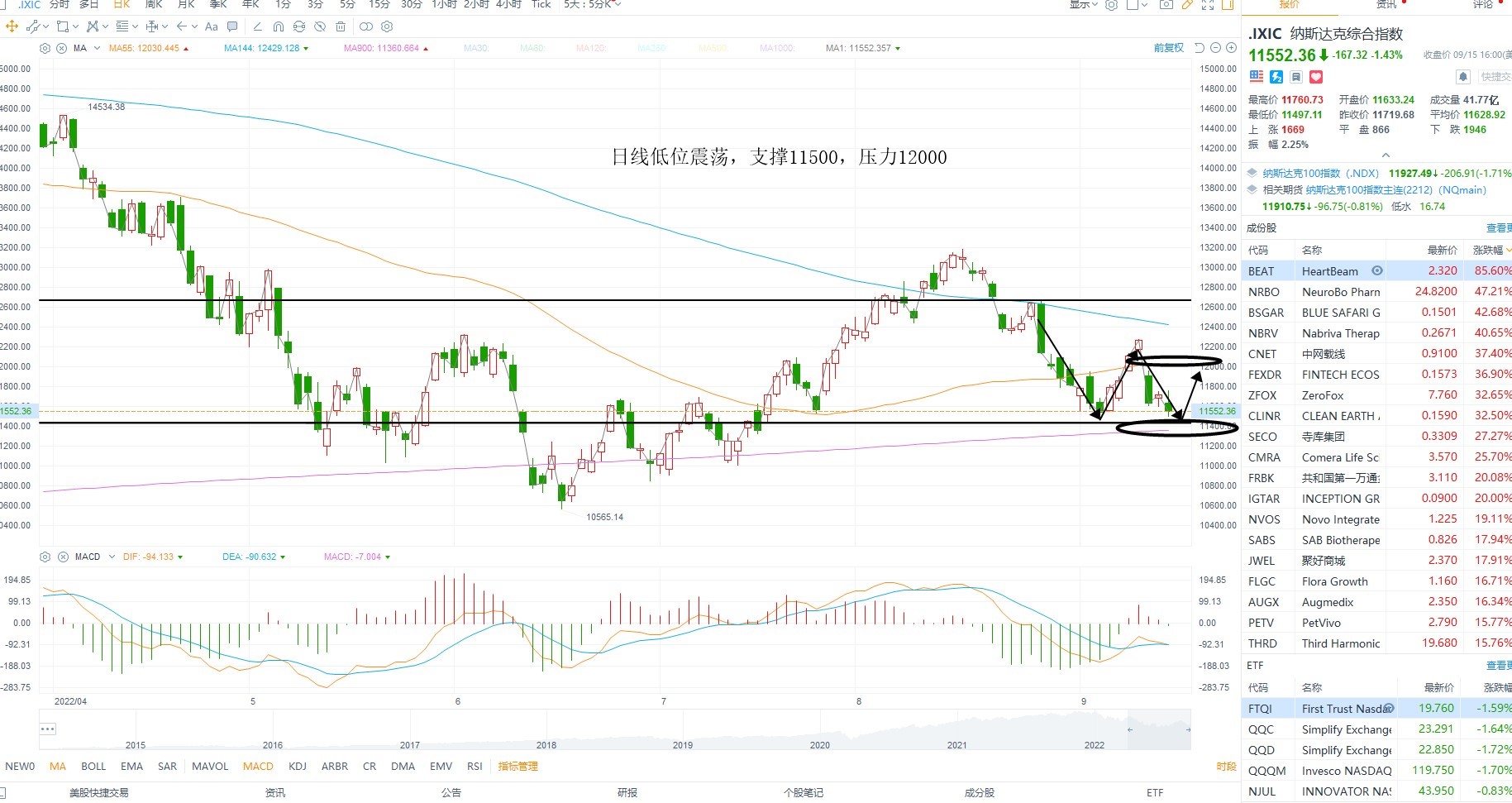This screenshot has width=1512, height=803.
Task: Zoom out chart with minus icon
Action: point(1216,48)
